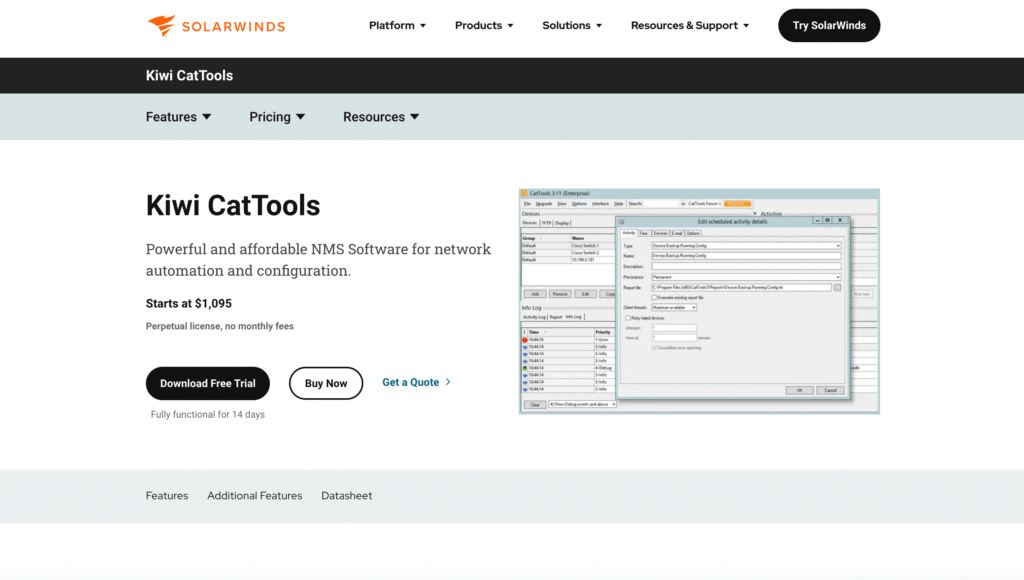Open the Products menu
This screenshot has height=580, width=1024.
click(484, 25)
